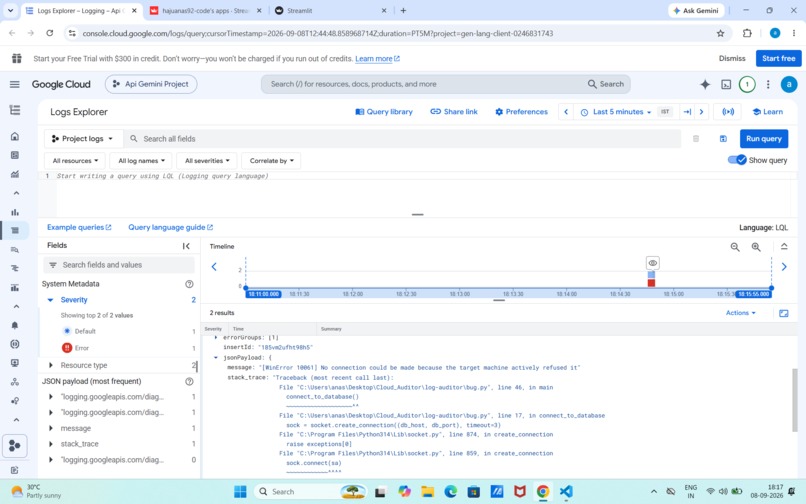This screenshot has height=504, width=806.
Task: Expand the Resource type field
Action: click(x=50, y=365)
